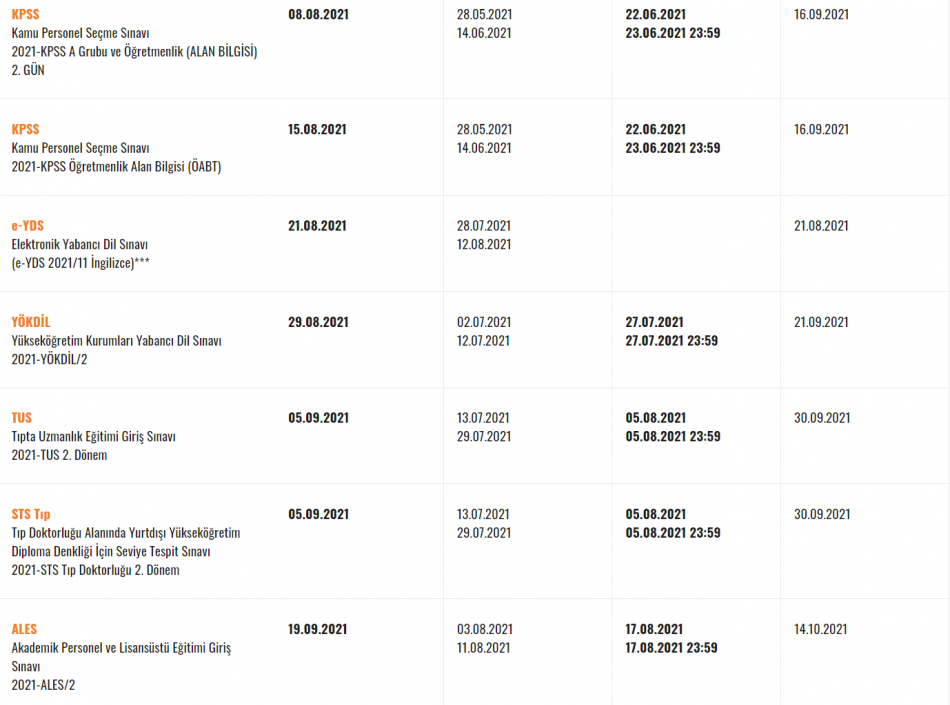Click ALES result date 14.10.2021
Screen dimensions: 950x705
pyautogui.click(x=820, y=629)
